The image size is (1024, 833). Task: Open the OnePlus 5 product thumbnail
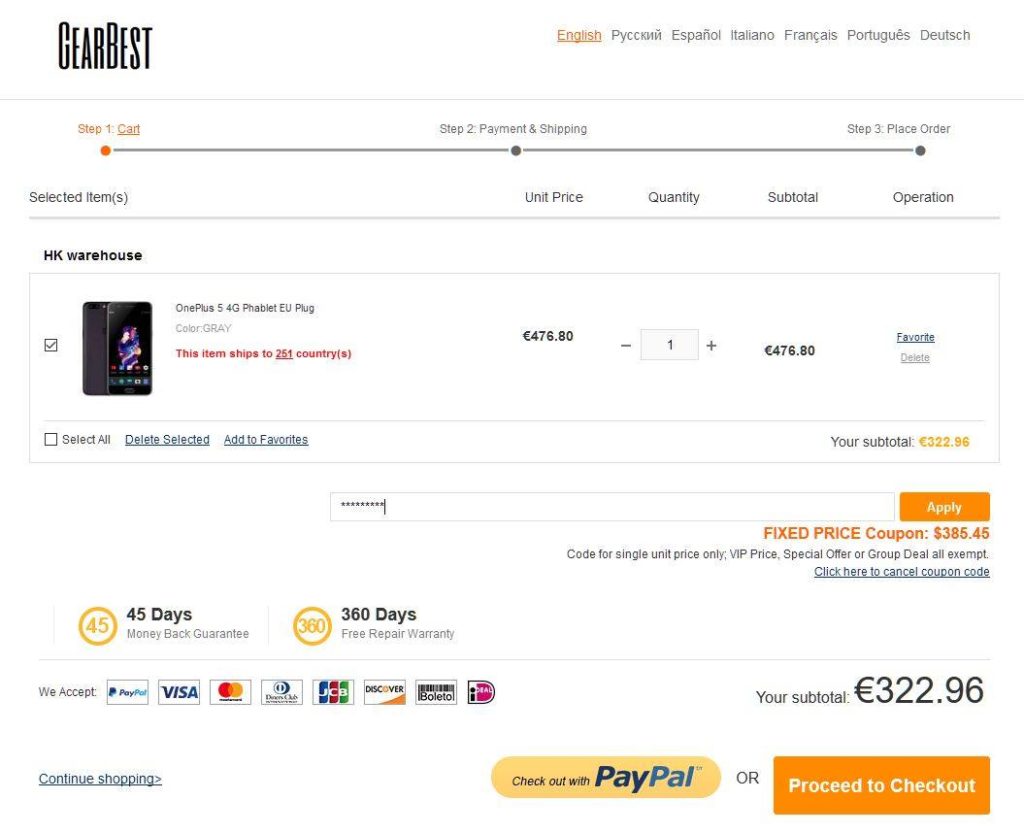(117, 348)
